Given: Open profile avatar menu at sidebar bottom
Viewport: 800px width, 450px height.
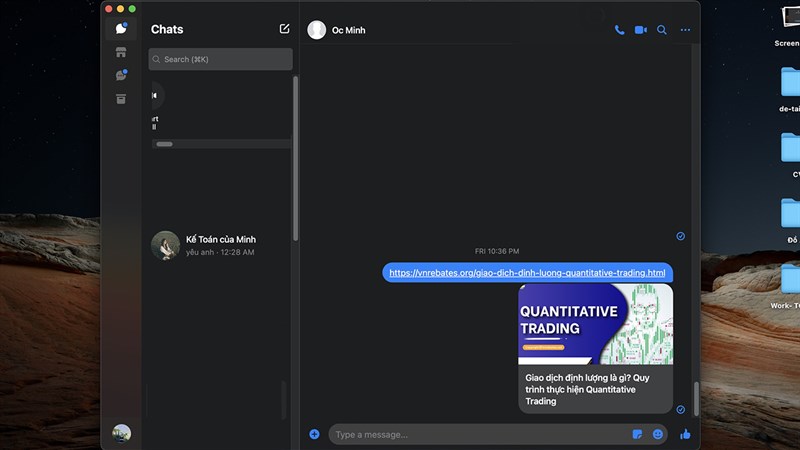Looking at the screenshot, I should pyautogui.click(x=121, y=433).
